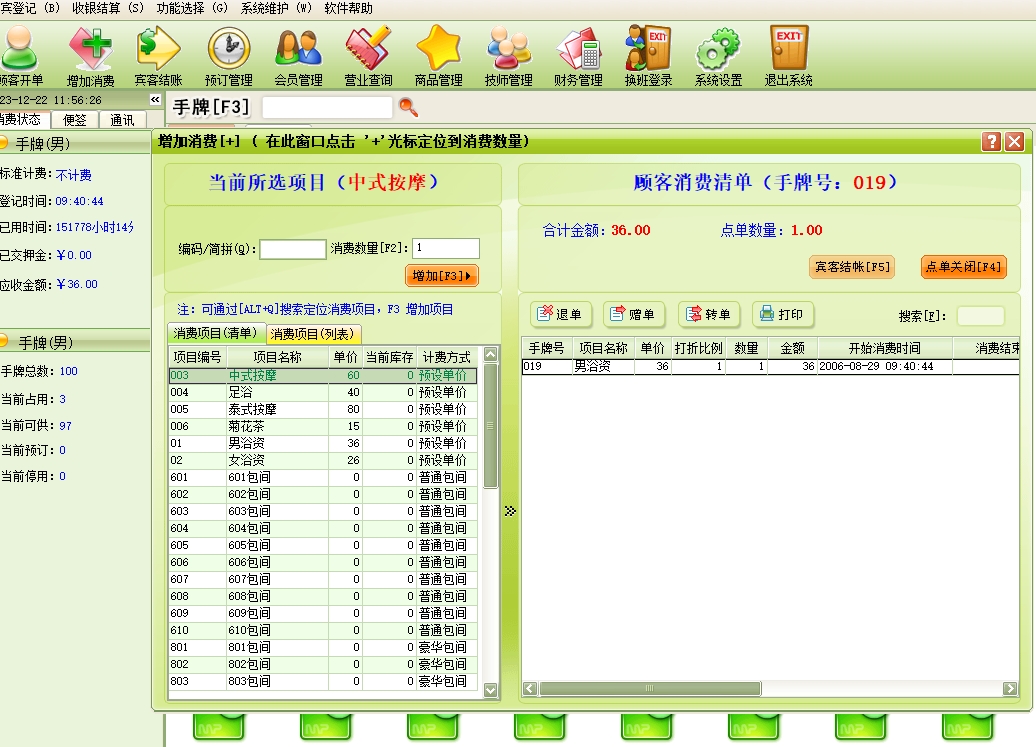
Task: Collapse the left sidebar panel arrow
Action: (155, 100)
